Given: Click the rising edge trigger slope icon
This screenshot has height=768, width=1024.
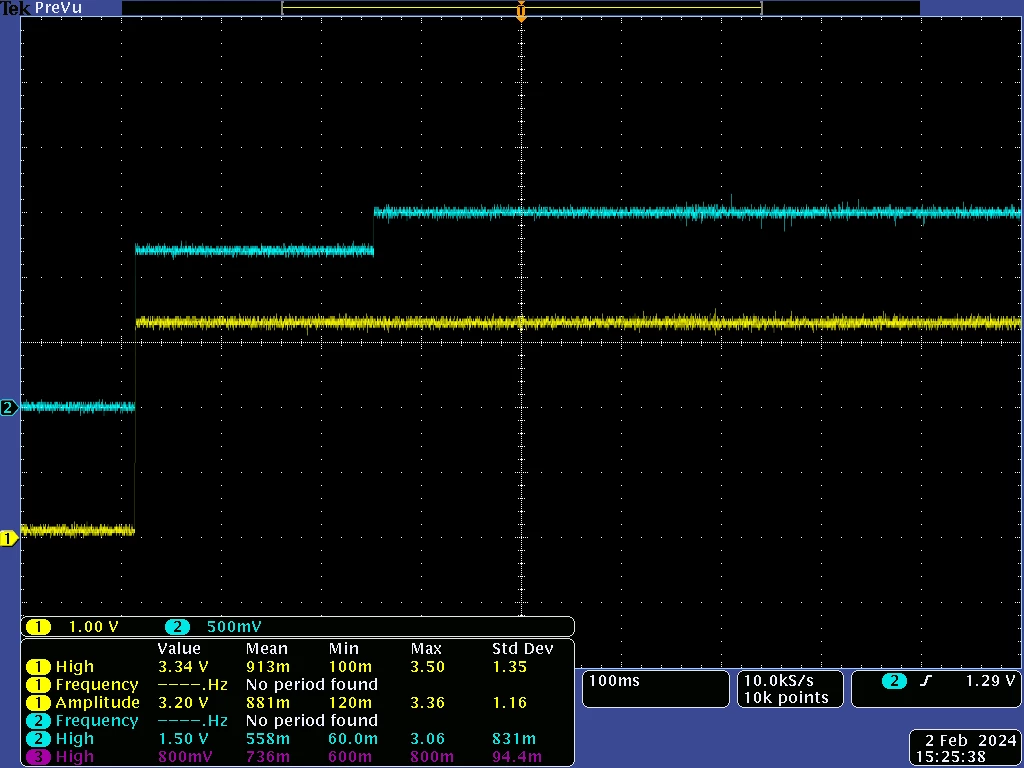Looking at the screenshot, I should 925,681.
